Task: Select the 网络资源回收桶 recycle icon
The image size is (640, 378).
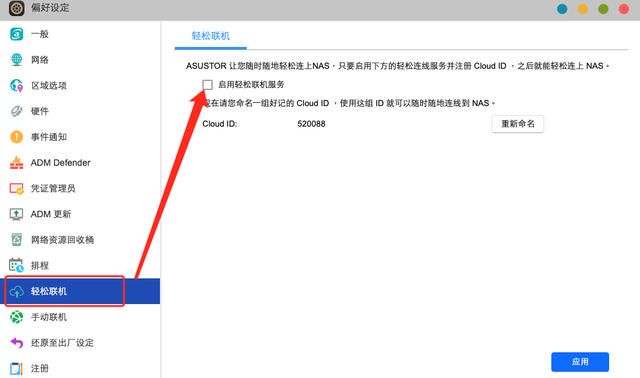Action: point(16,240)
